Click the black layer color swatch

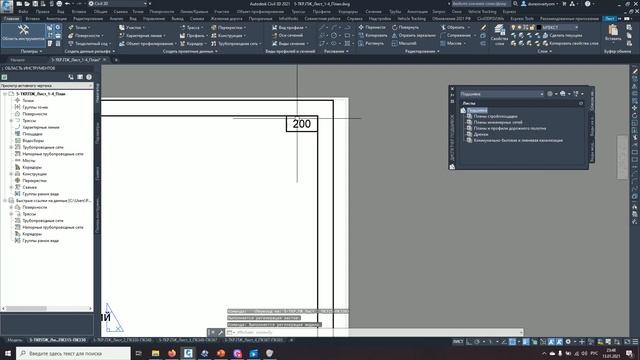[538, 27]
